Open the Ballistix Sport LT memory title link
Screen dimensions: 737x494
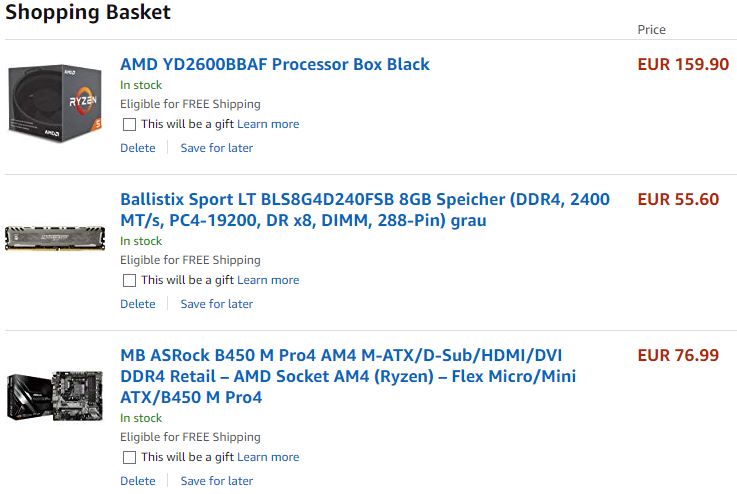[364, 209]
